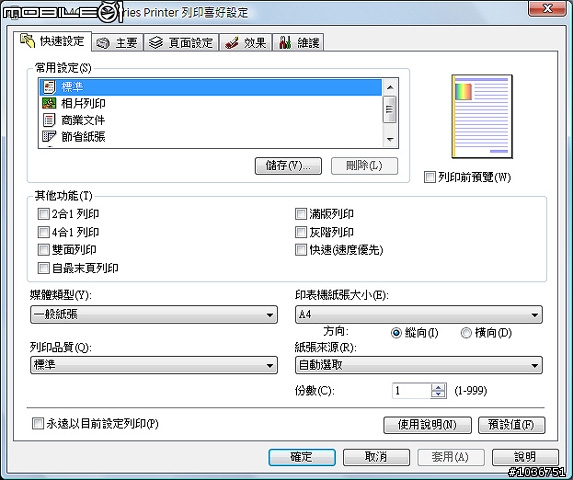Viewport: 573px width, 480px height.
Task: Click the brush icon on 效果 tab
Action: click(232, 43)
